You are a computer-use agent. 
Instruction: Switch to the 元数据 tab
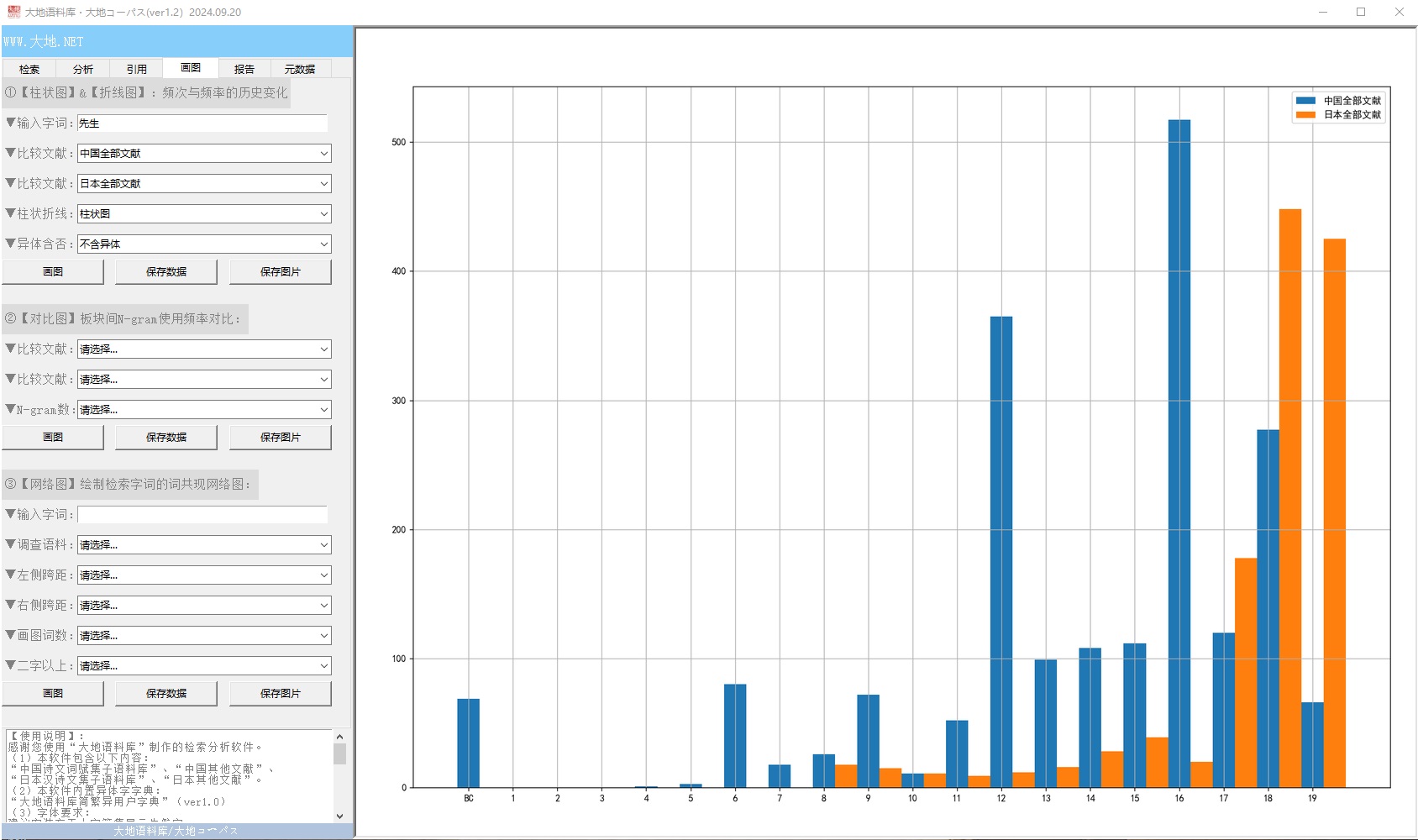click(300, 69)
